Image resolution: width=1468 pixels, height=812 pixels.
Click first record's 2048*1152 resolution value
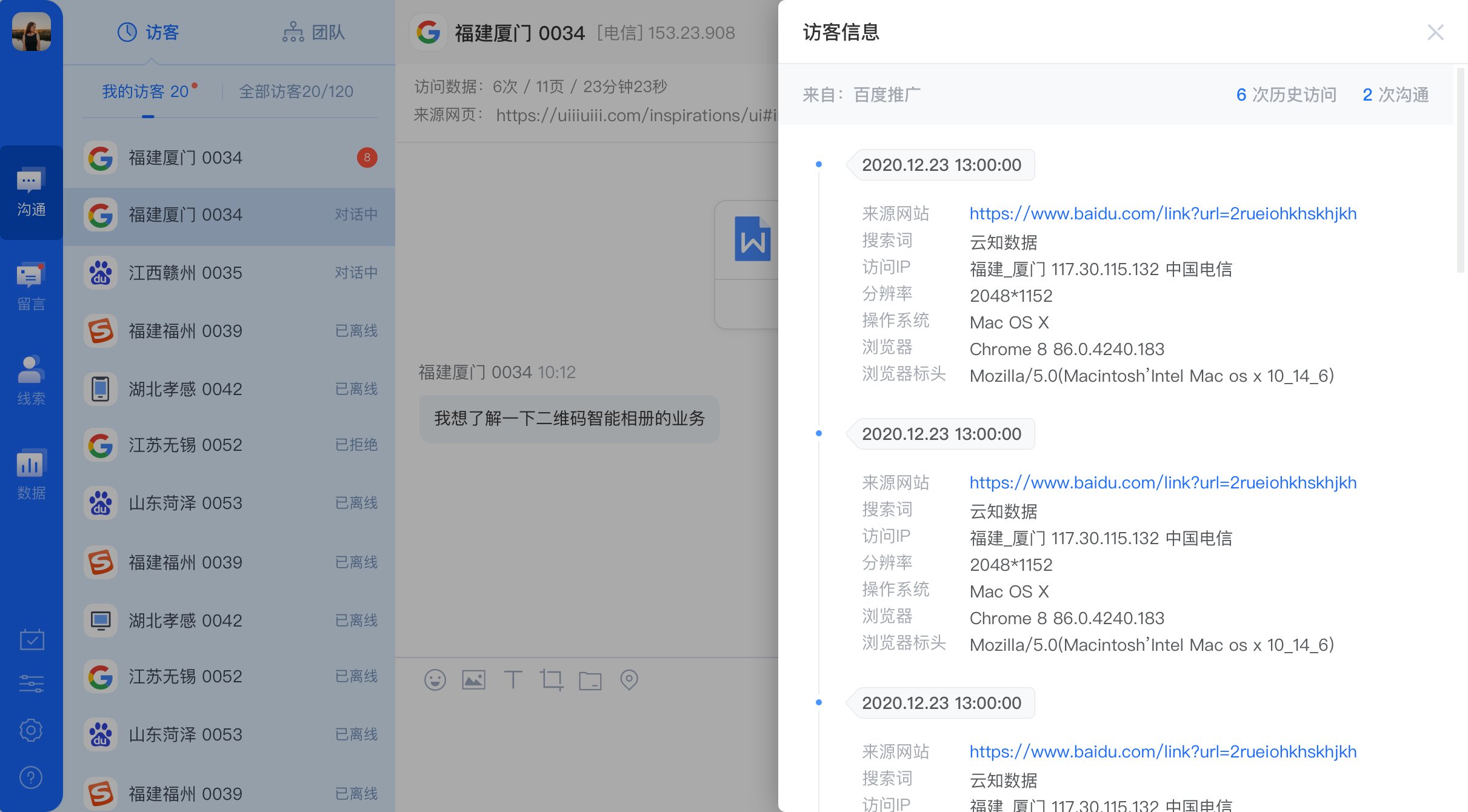1011,296
